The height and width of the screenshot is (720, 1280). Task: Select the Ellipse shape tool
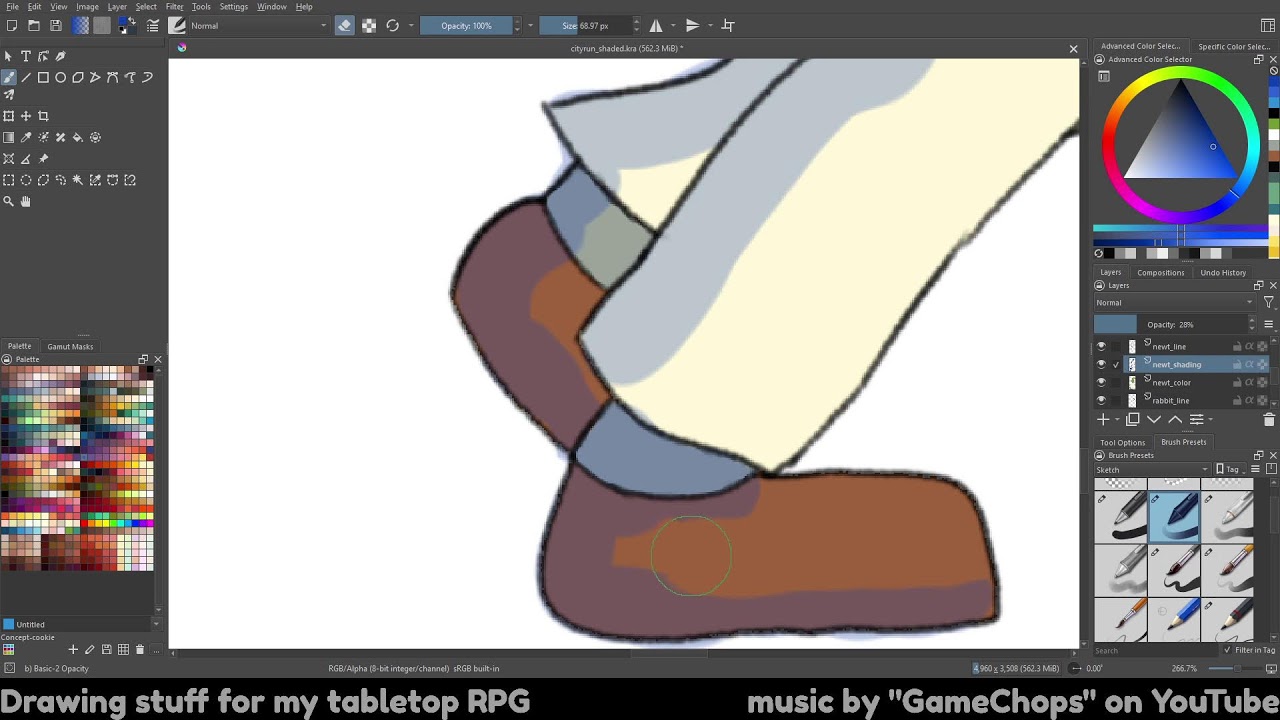(x=60, y=77)
